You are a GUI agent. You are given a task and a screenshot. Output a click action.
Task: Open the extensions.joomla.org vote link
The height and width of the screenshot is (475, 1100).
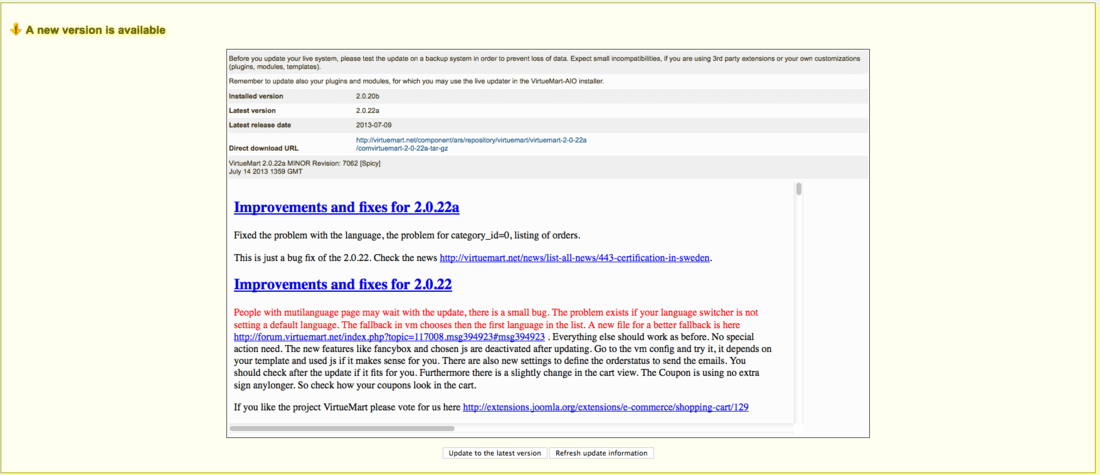pyautogui.click(x=605, y=406)
